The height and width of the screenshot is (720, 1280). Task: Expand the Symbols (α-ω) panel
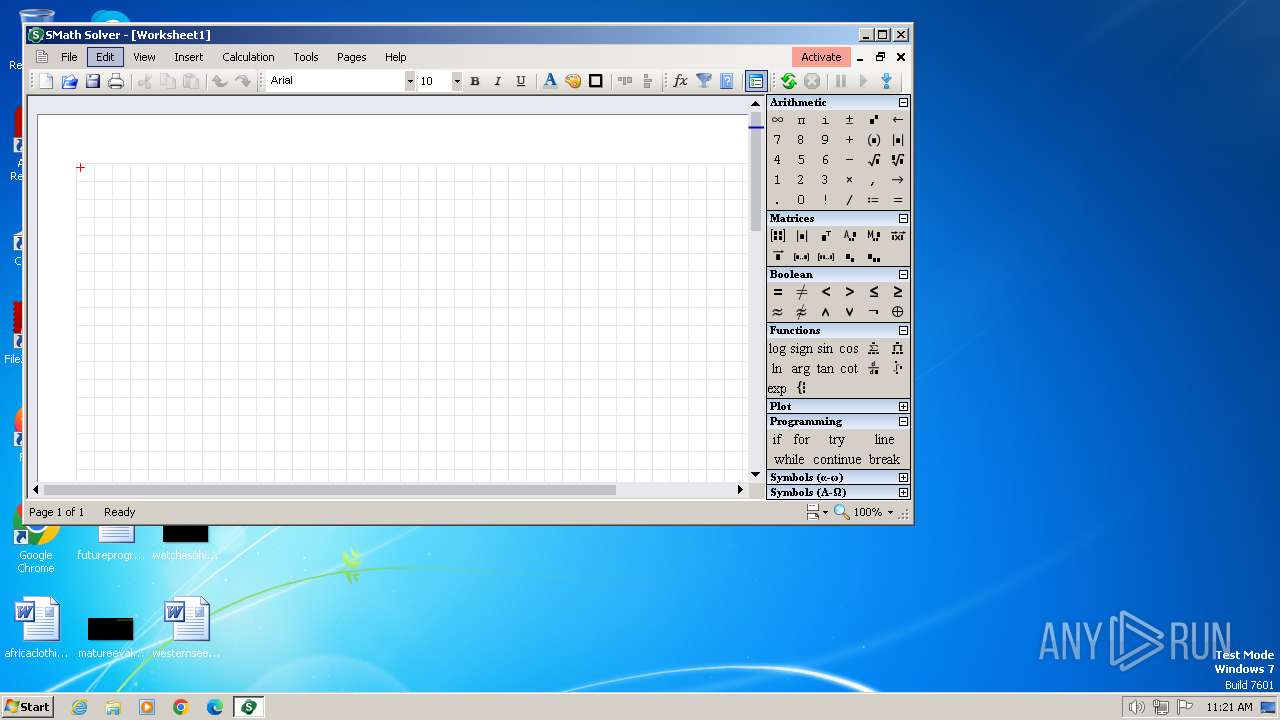point(903,477)
